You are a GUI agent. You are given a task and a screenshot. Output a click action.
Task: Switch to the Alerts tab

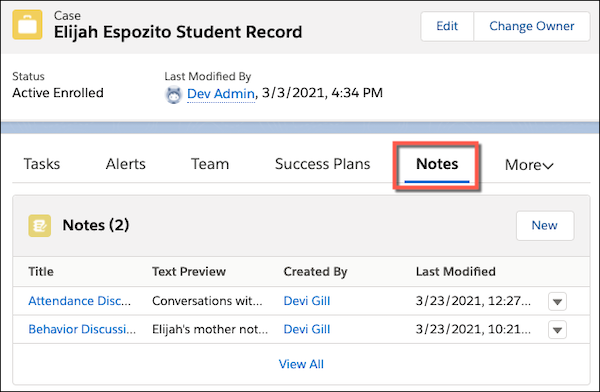coord(126,164)
